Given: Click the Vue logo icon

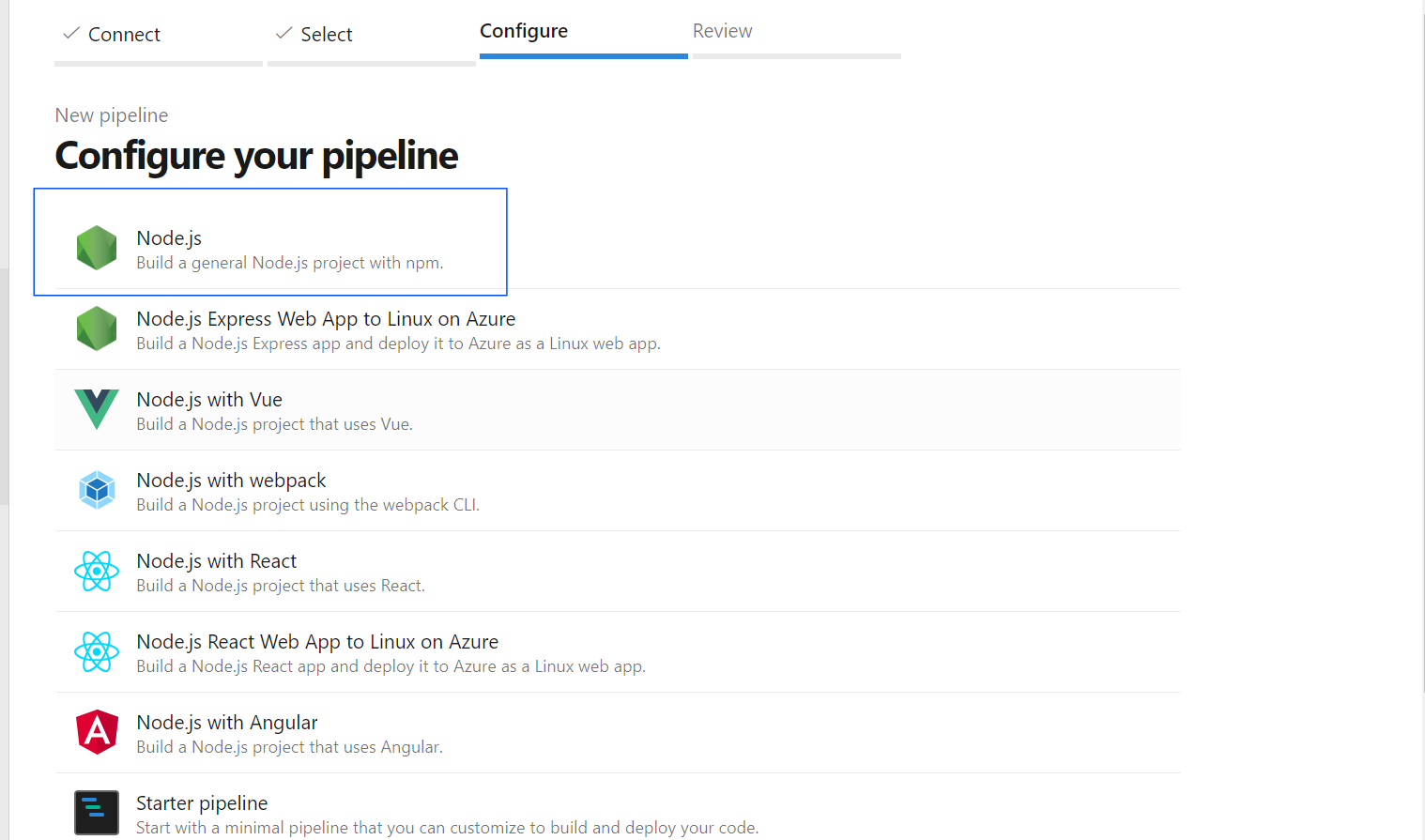Looking at the screenshot, I should click(97, 409).
